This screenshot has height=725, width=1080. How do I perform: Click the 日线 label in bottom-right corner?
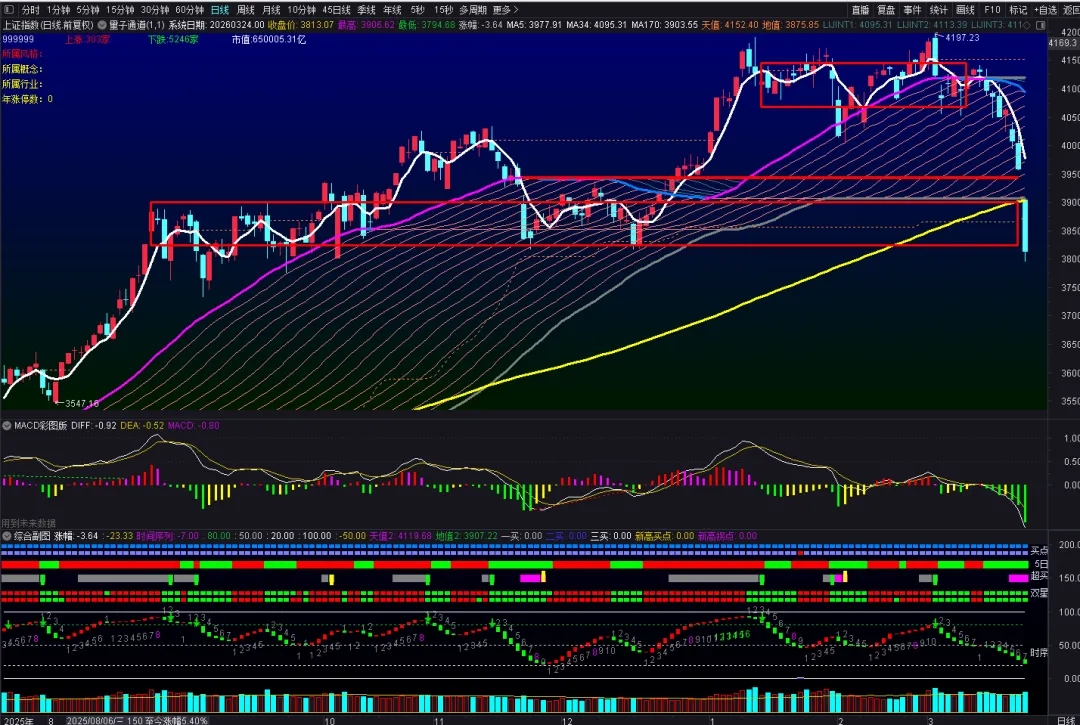[x=1065, y=721]
